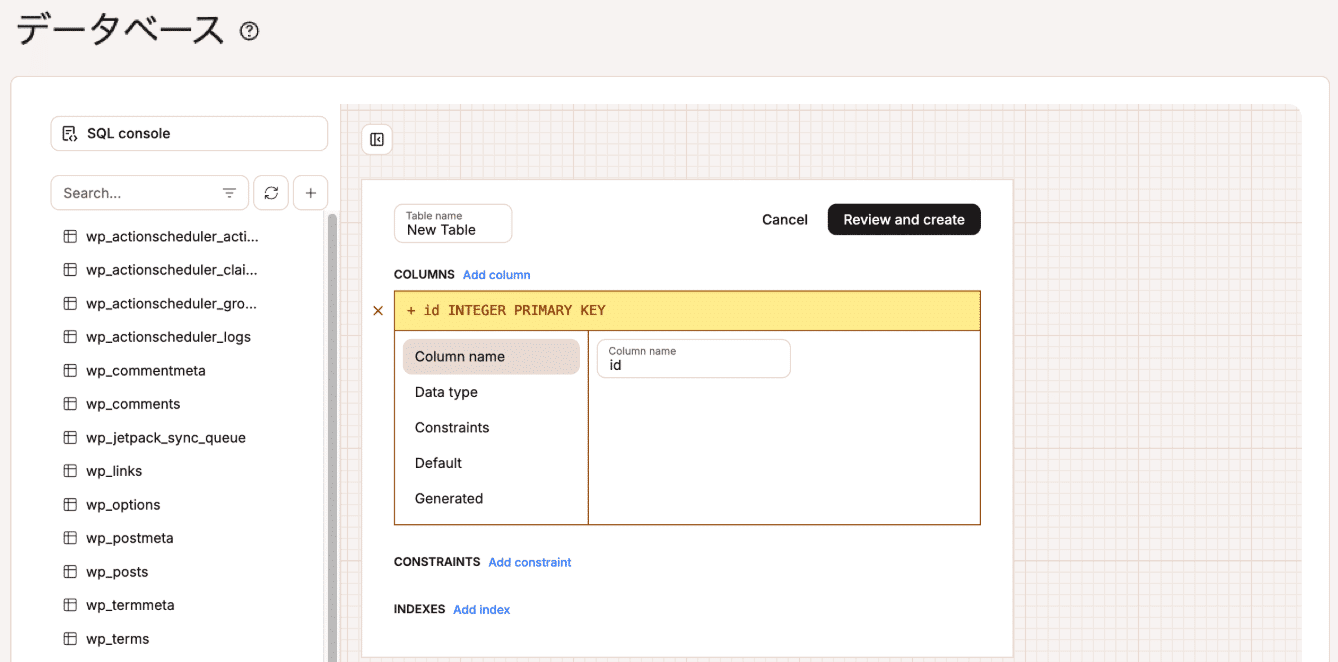This screenshot has width=1338, height=662.
Task: Click the help question mark icon
Action: (x=250, y=31)
